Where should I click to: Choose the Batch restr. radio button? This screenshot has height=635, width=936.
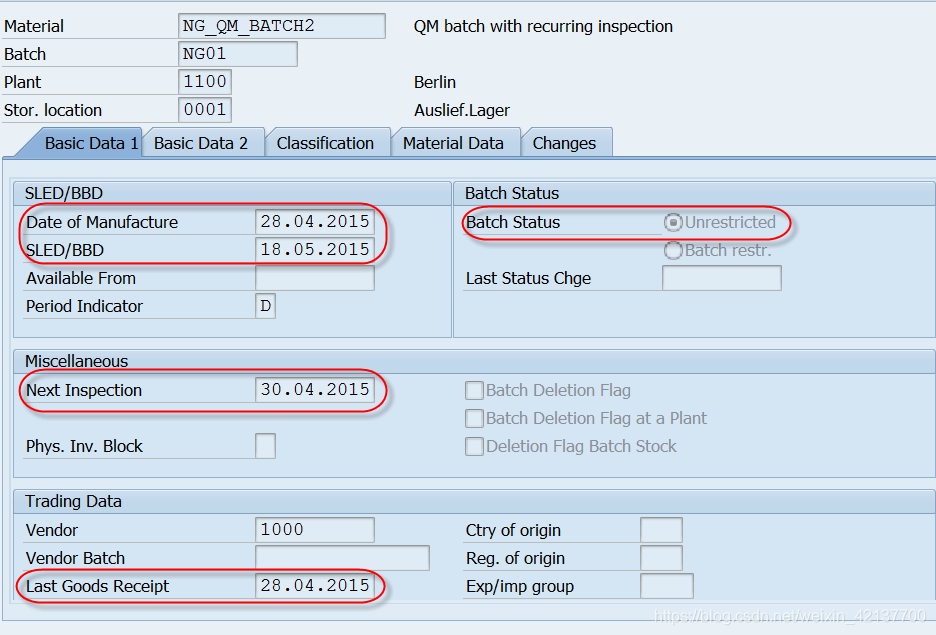click(x=675, y=251)
